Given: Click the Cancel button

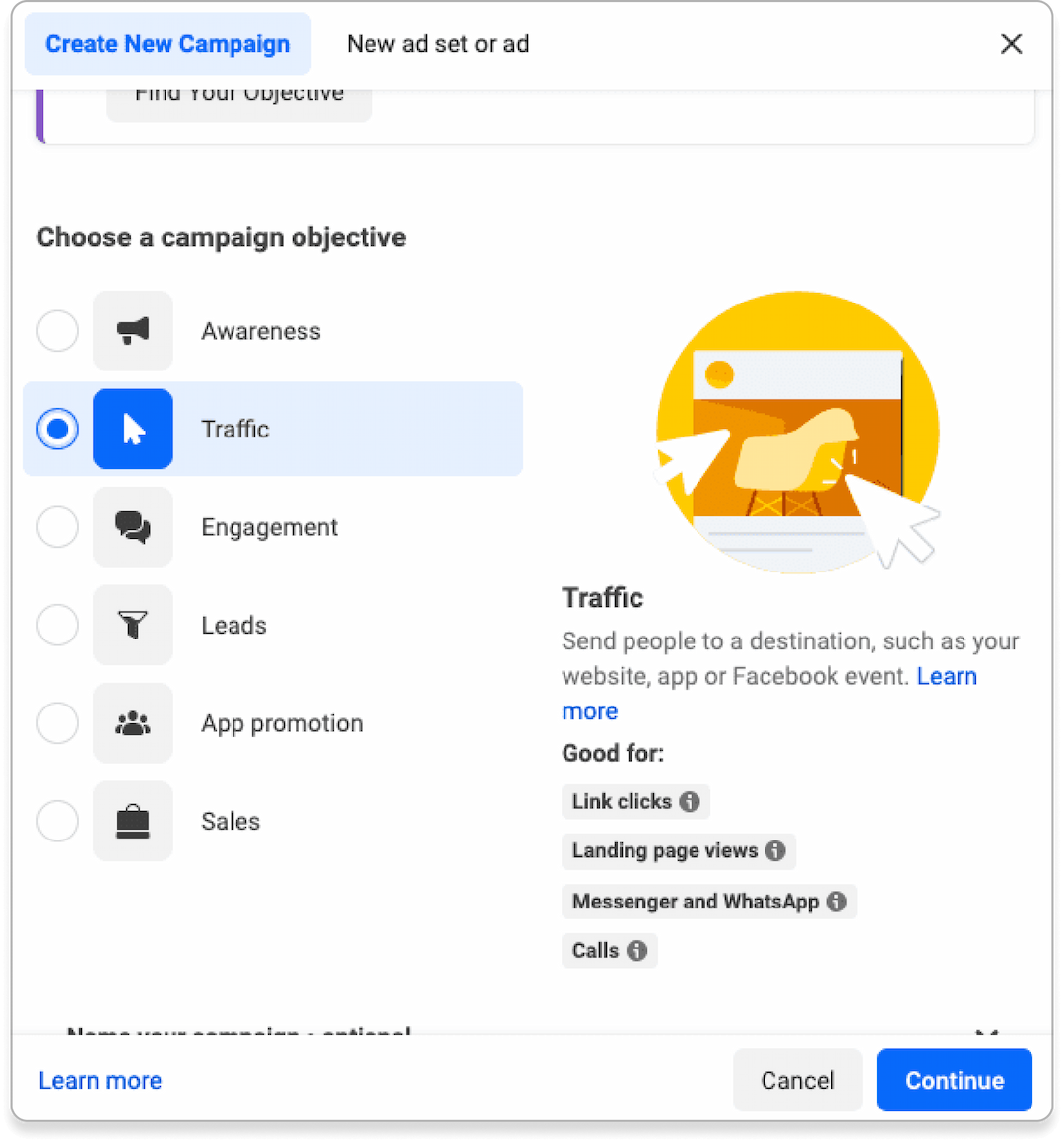Looking at the screenshot, I should (797, 1081).
